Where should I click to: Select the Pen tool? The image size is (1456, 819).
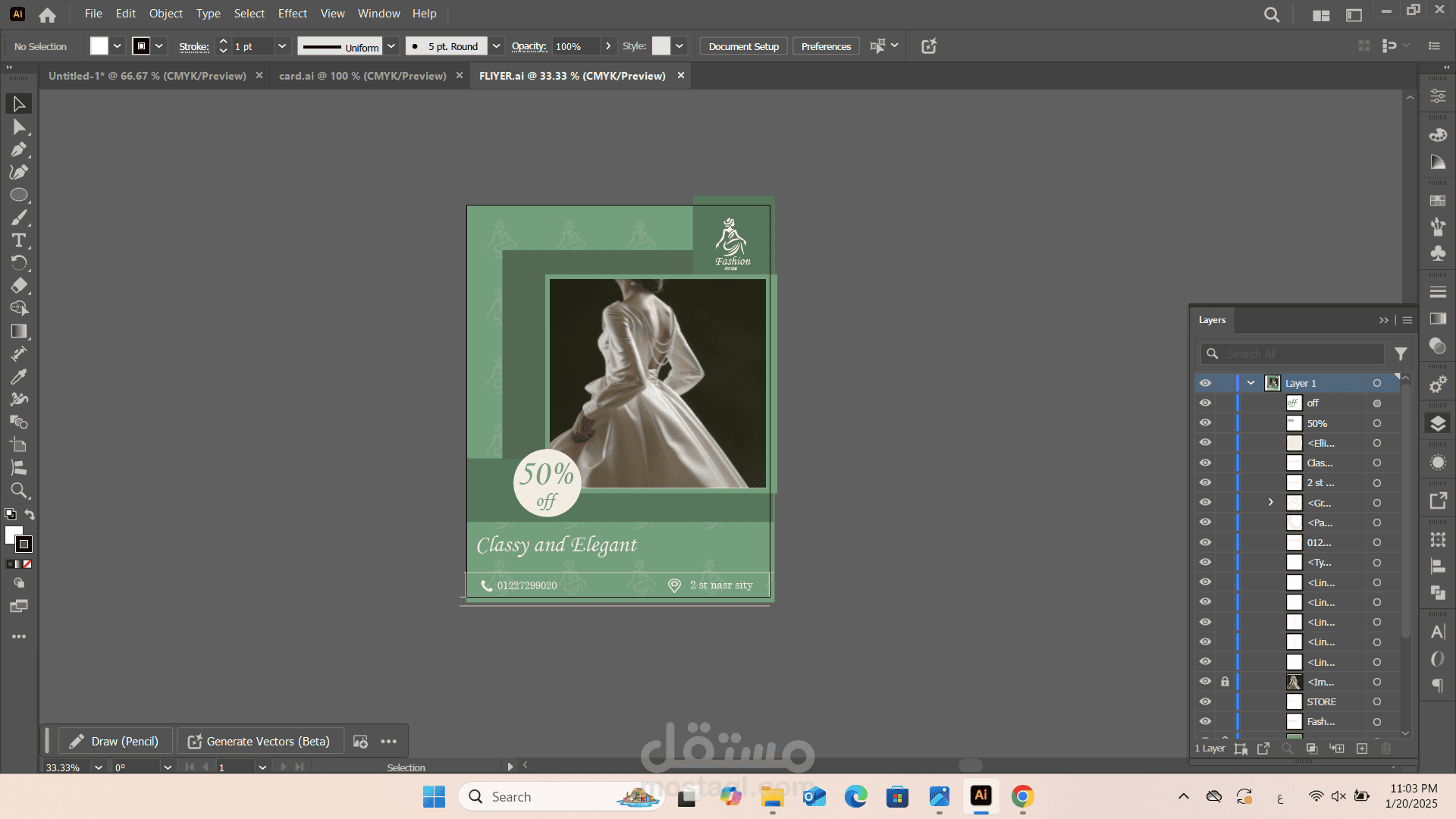(x=19, y=149)
